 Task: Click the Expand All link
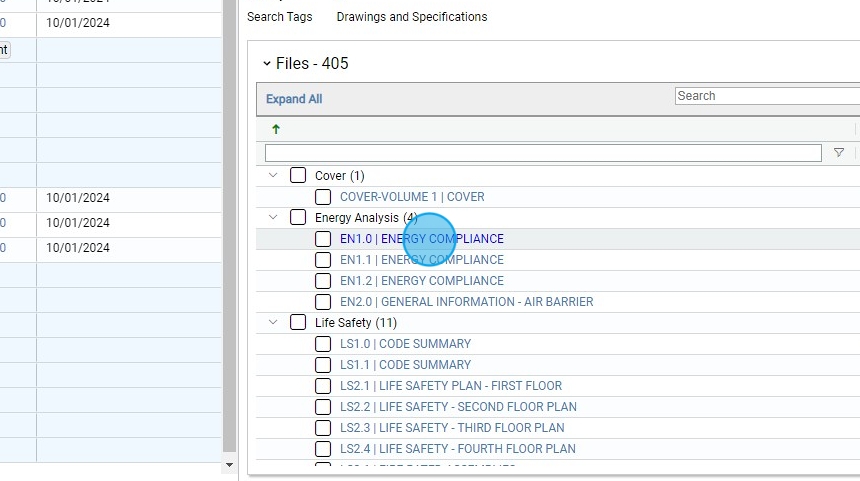point(294,99)
